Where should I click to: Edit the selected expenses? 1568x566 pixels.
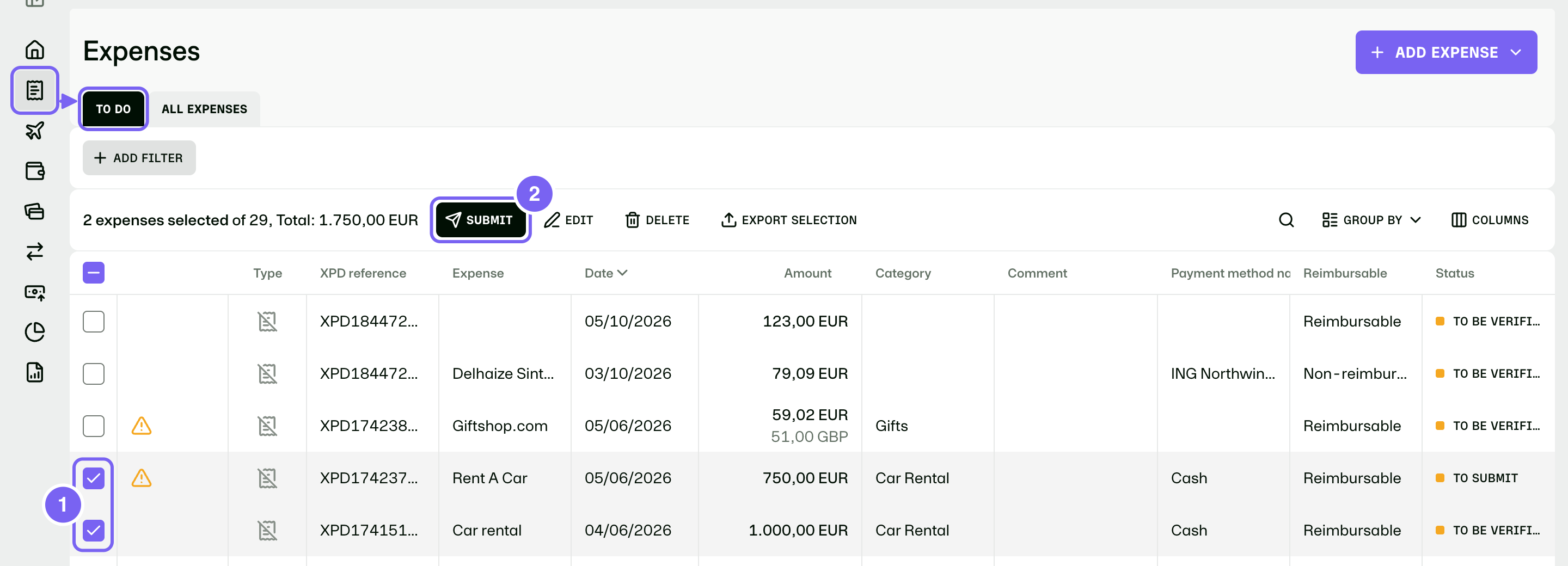[x=568, y=220]
